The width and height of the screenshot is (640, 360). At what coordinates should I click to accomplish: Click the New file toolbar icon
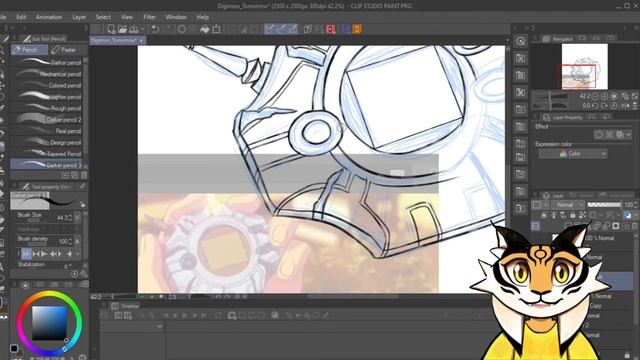point(111,29)
